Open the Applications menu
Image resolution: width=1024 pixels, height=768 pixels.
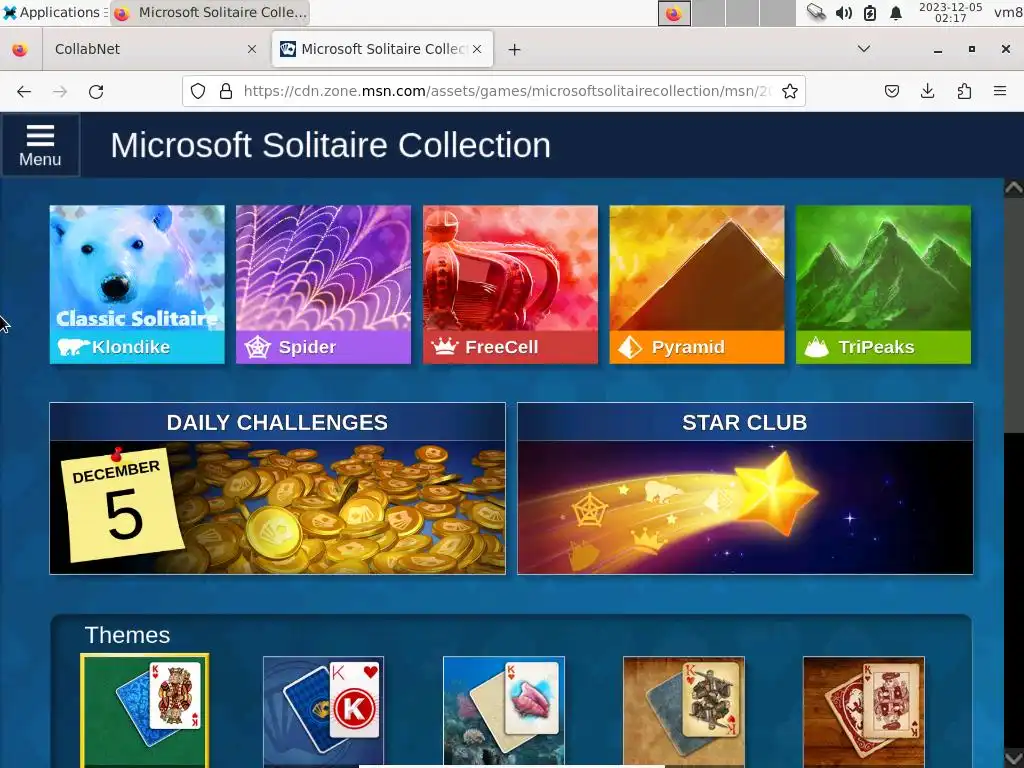pyautogui.click(x=54, y=12)
